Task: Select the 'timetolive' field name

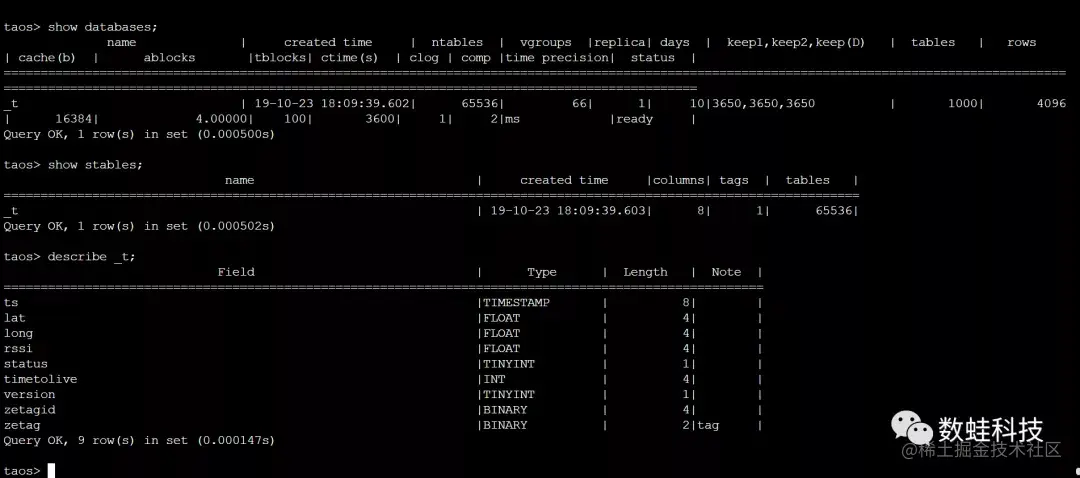Action: (x=41, y=379)
